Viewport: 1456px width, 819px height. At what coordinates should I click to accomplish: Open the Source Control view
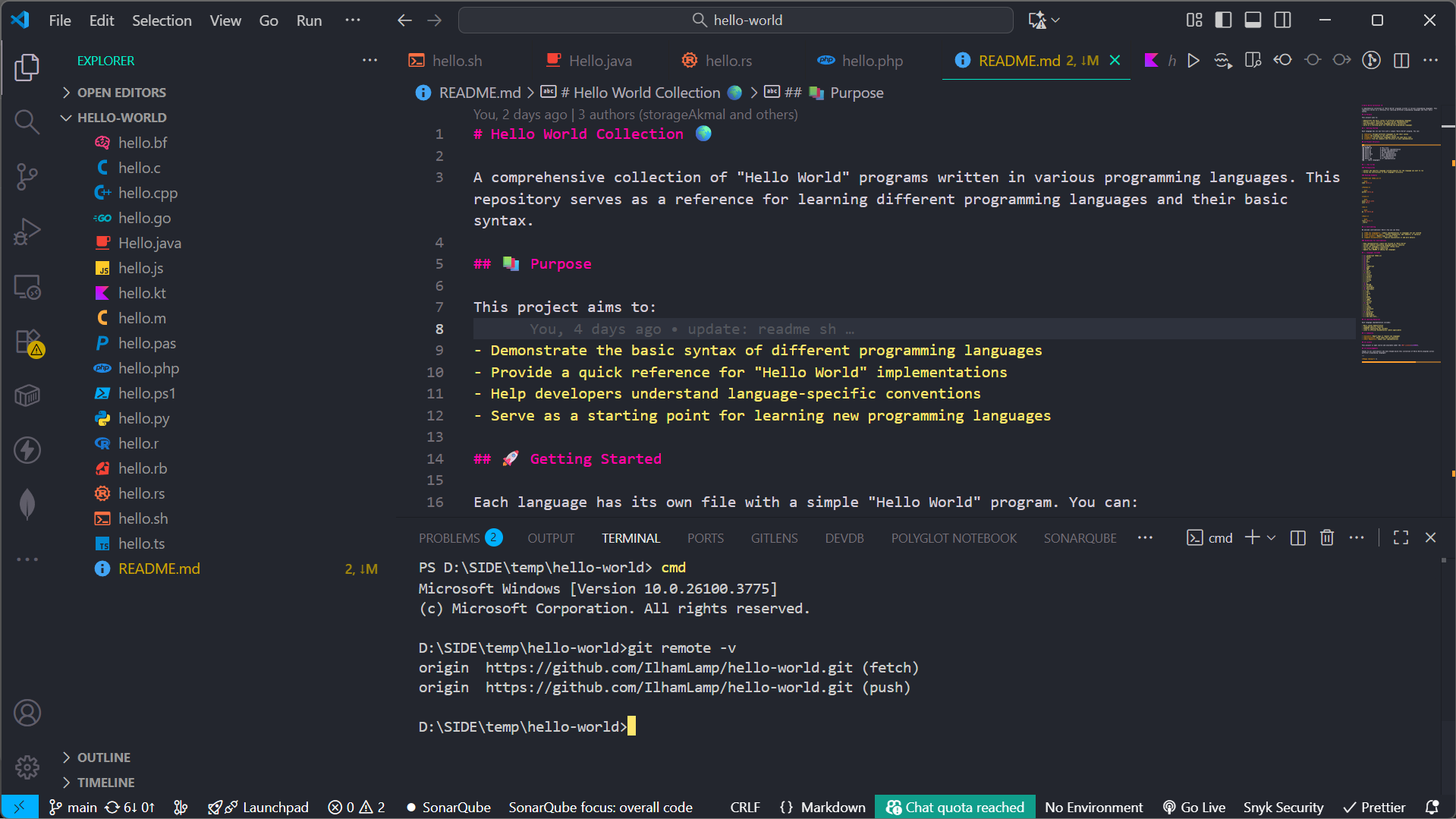(27, 176)
